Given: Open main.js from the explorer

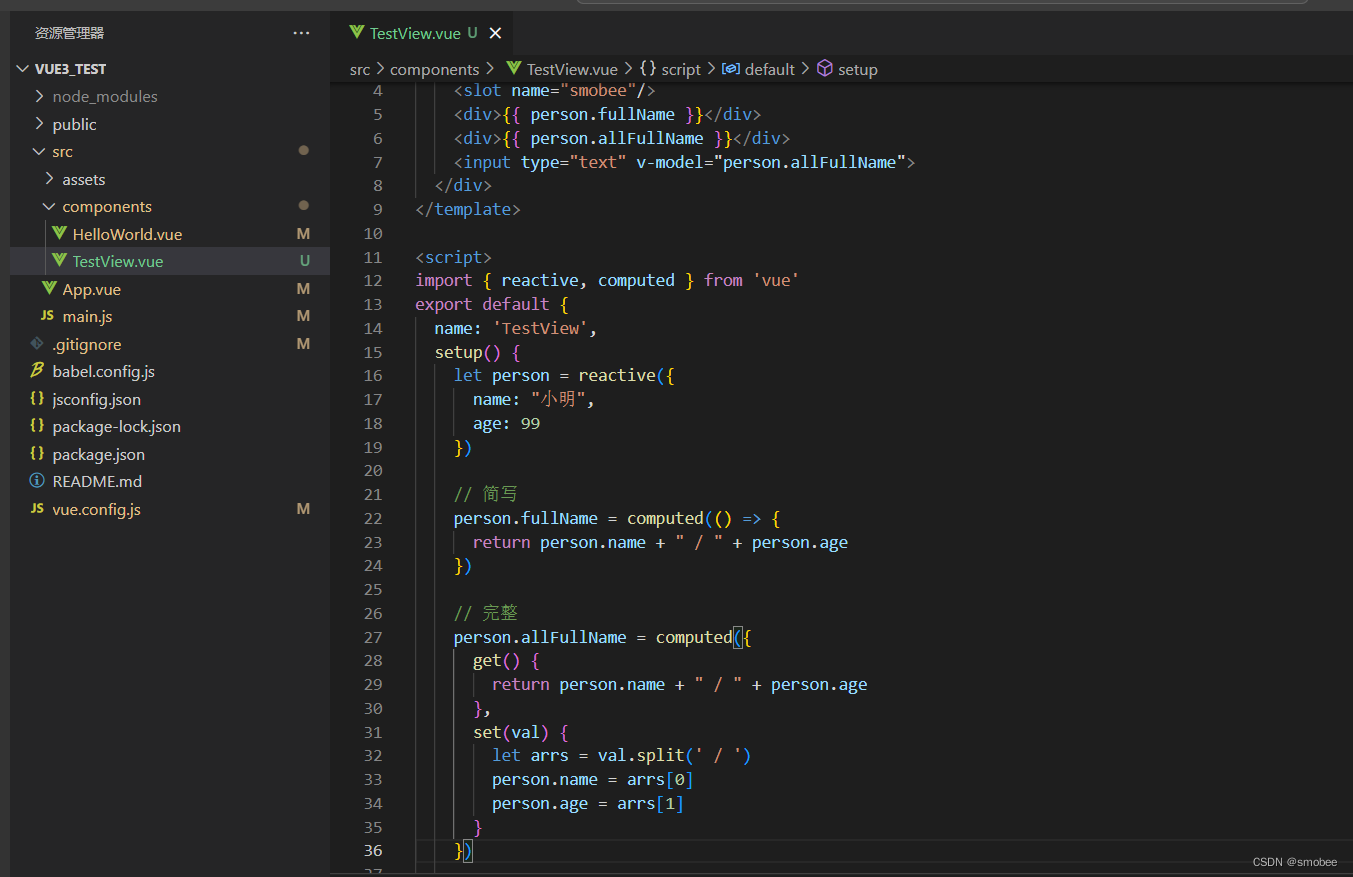Looking at the screenshot, I should (x=87, y=316).
